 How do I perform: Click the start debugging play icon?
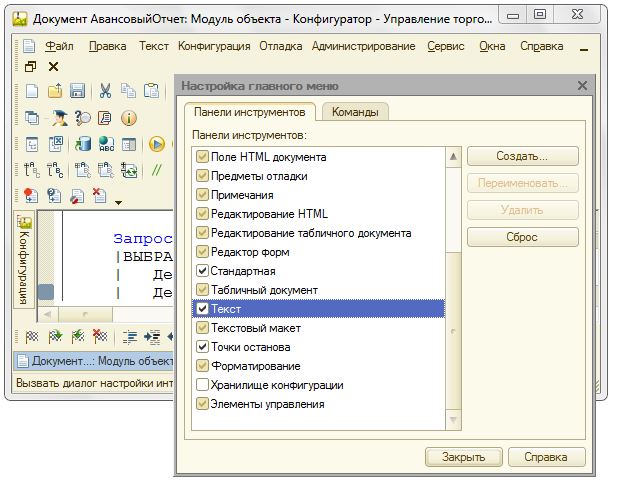(157, 144)
